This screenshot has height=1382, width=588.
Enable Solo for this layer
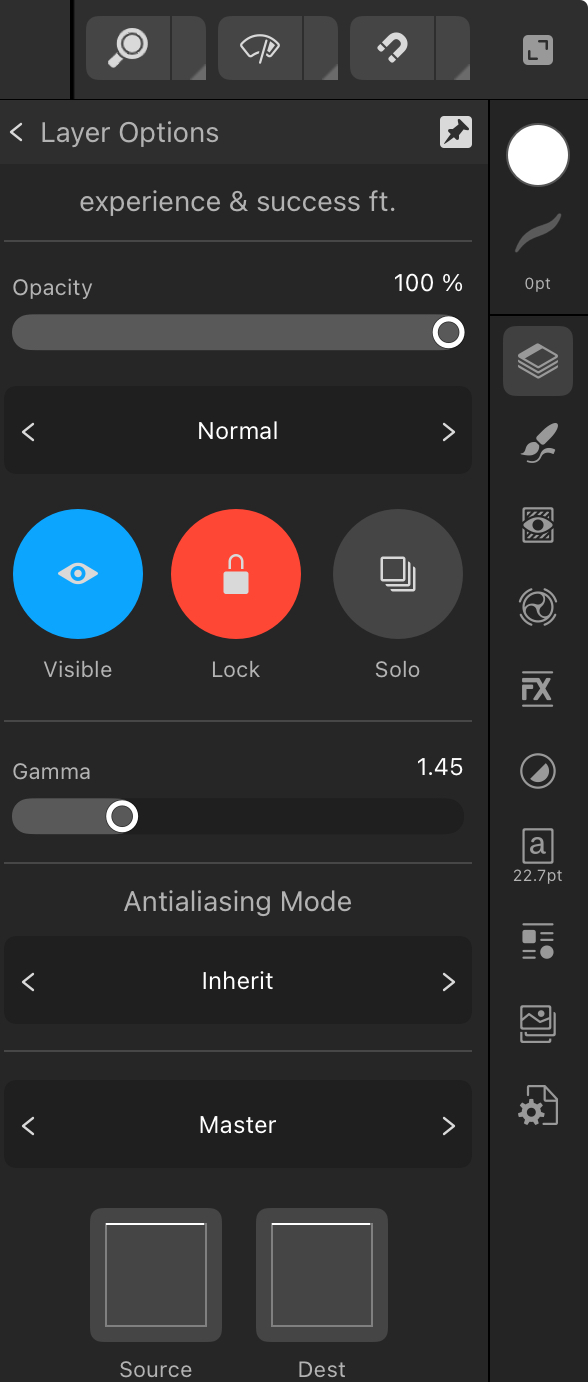pyautogui.click(x=397, y=573)
